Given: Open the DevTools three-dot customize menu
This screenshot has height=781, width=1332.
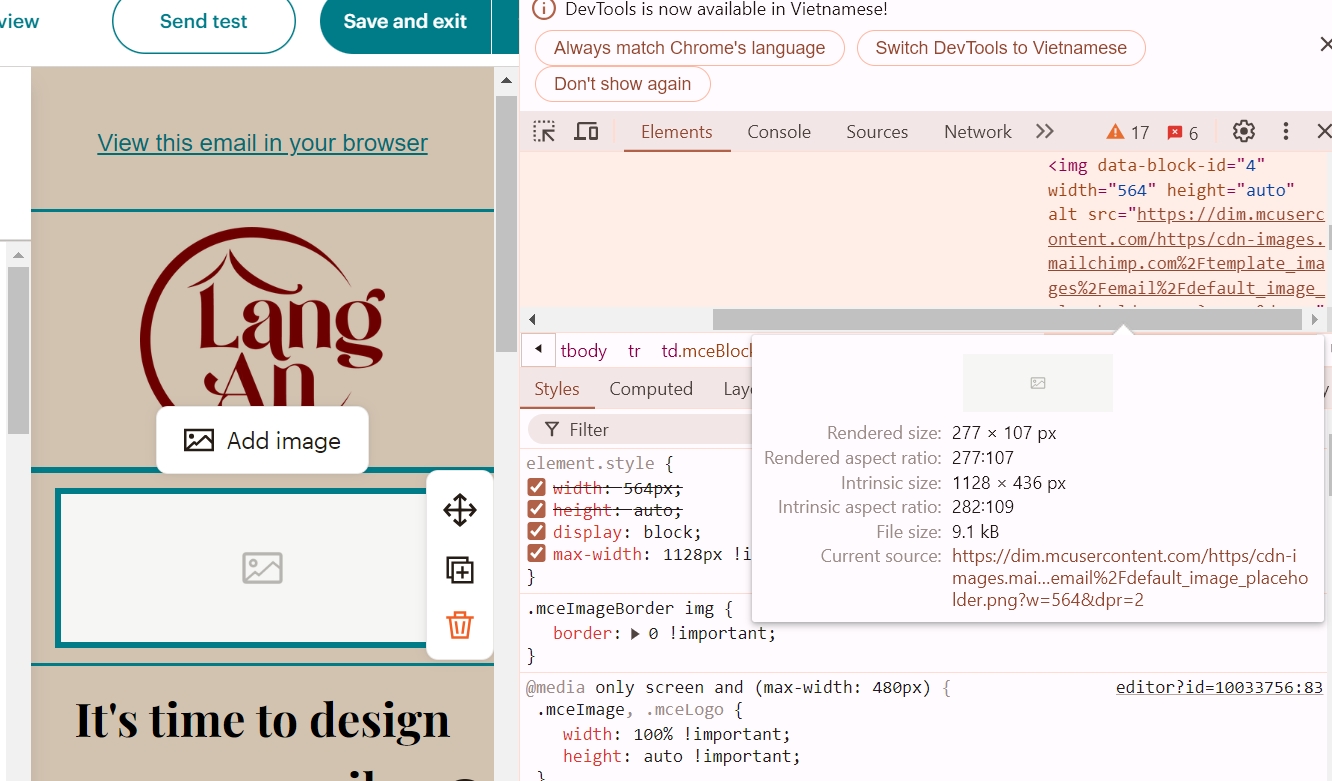Looking at the screenshot, I should [1286, 132].
